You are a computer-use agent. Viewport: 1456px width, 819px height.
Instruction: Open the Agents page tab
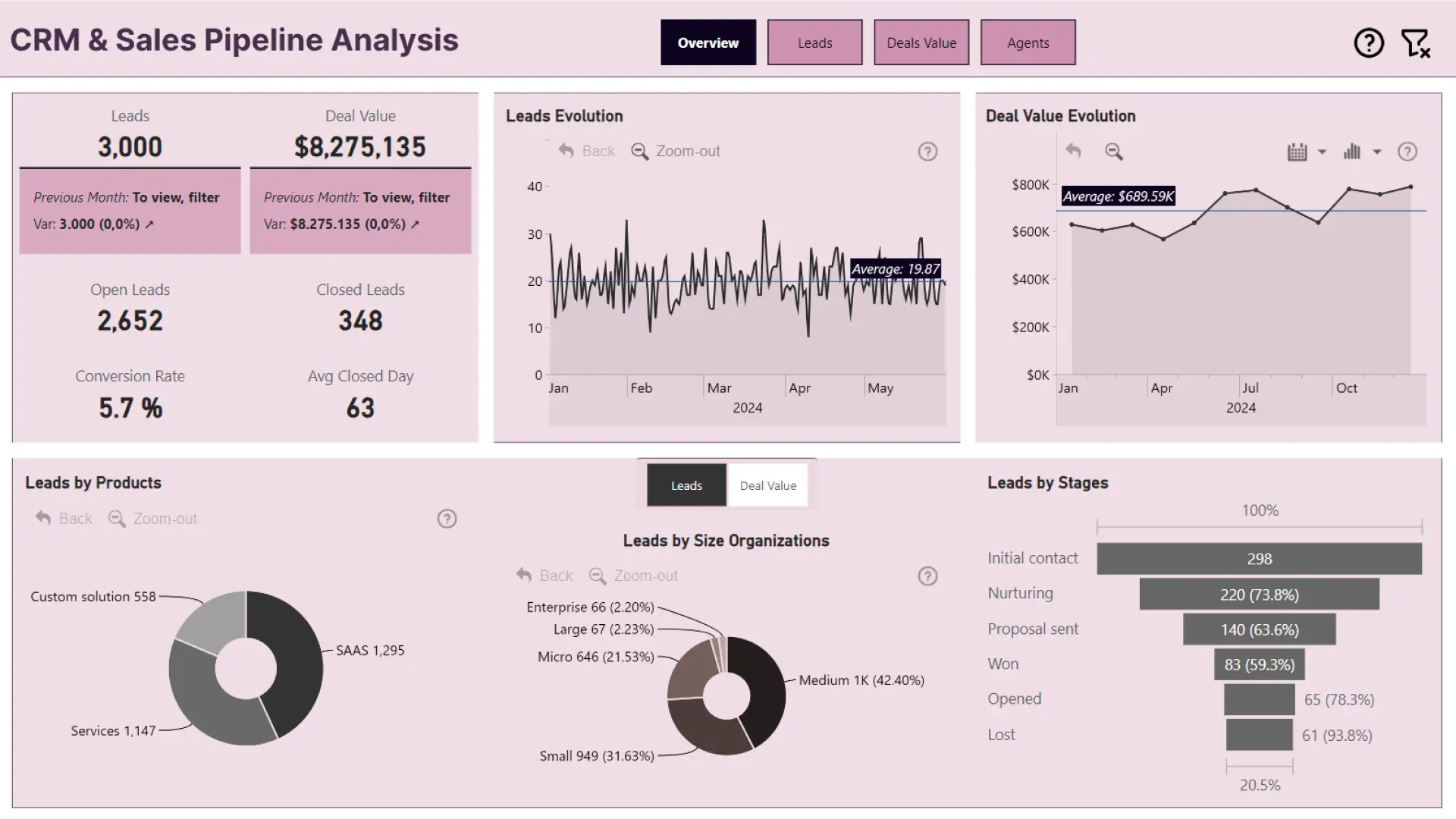(x=1028, y=42)
